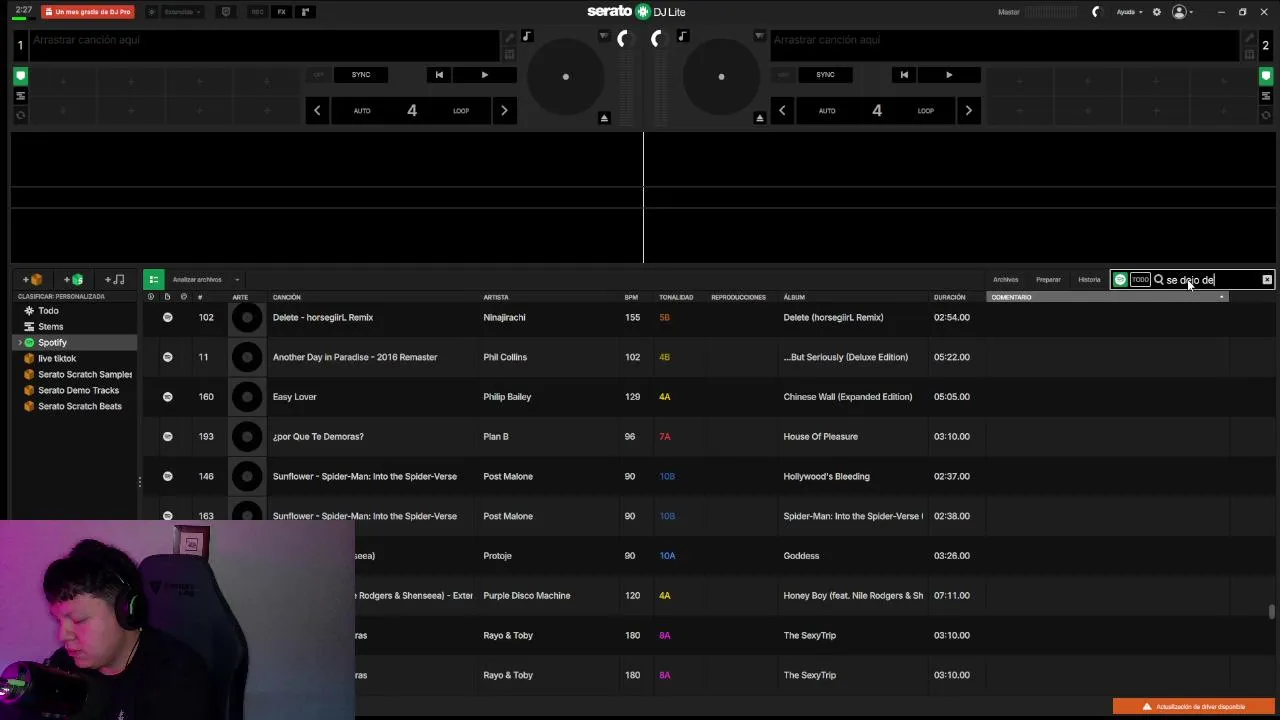The width and height of the screenshot is (1280, 720).
Task: Open the stems pad tab on deck 1
Action: 20,96
